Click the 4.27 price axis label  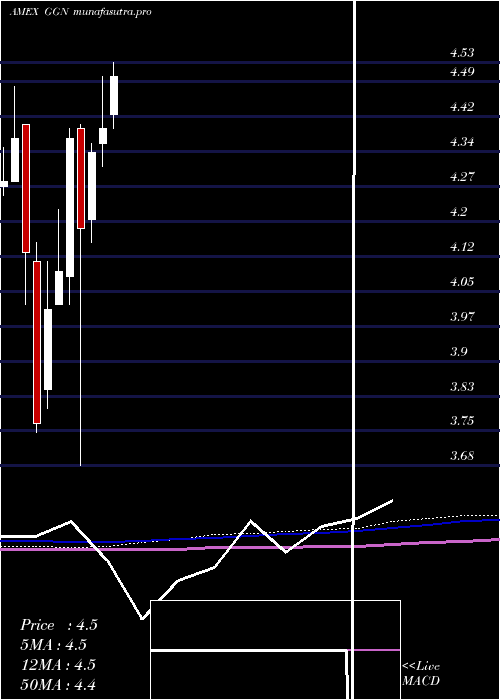(x=462, y=177)
